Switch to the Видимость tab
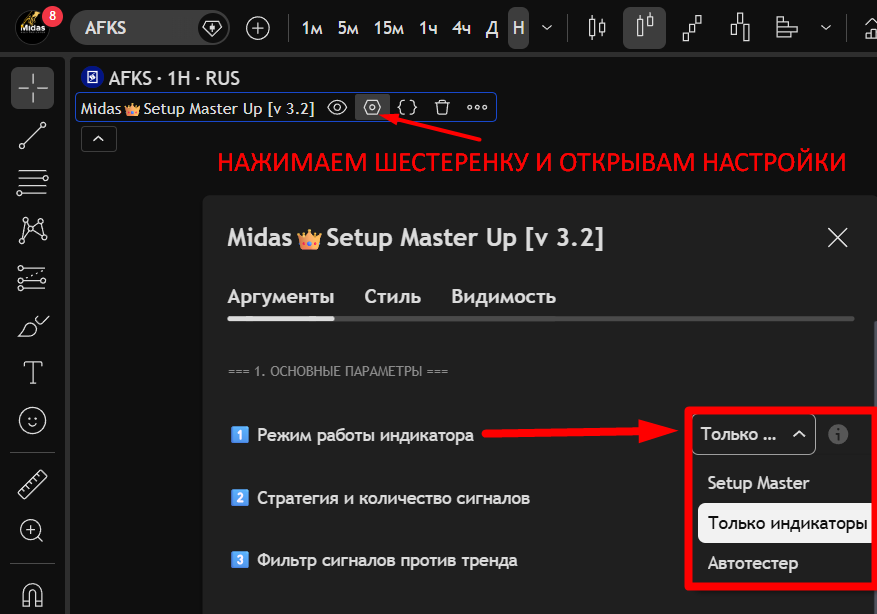 (x=503, y=297)
